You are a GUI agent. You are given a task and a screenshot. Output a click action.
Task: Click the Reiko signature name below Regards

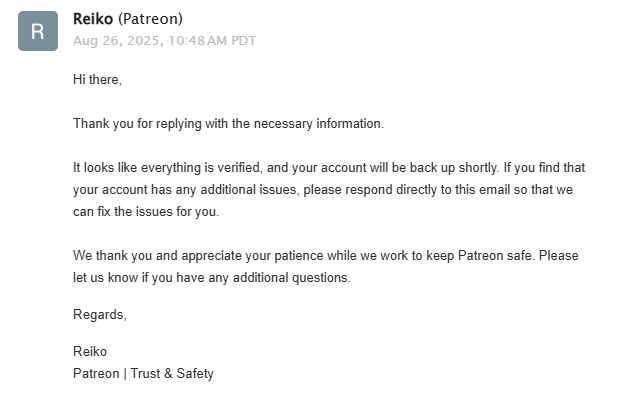point(90,351)
